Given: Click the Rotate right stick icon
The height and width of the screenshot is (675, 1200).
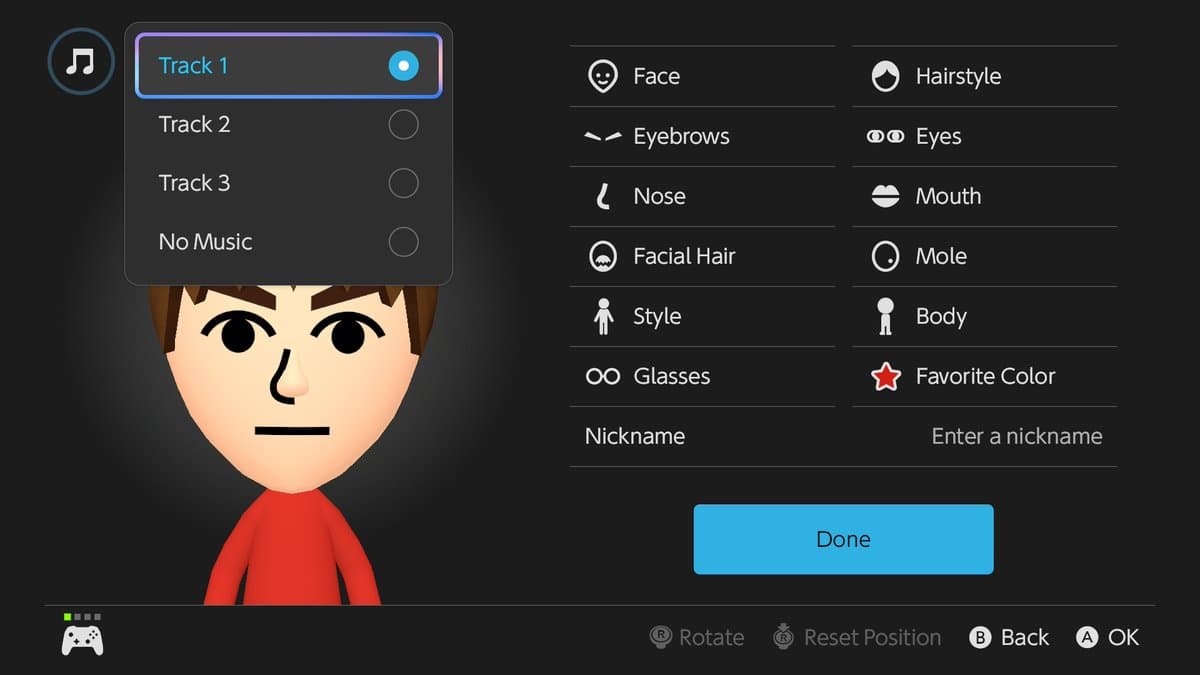Looking at the screenshot, I should pyautogui.click(x=661, y=637).
